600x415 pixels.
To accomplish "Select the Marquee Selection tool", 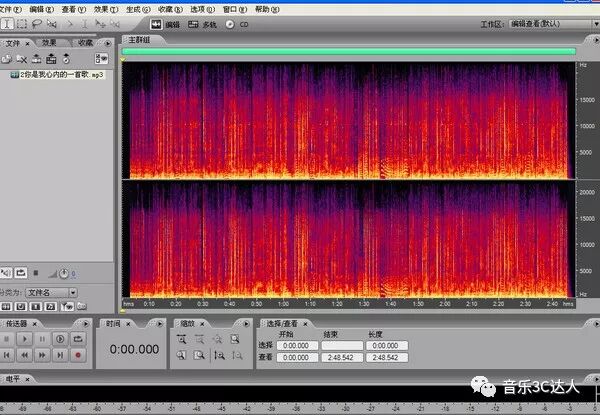I will tap(21, 24).
